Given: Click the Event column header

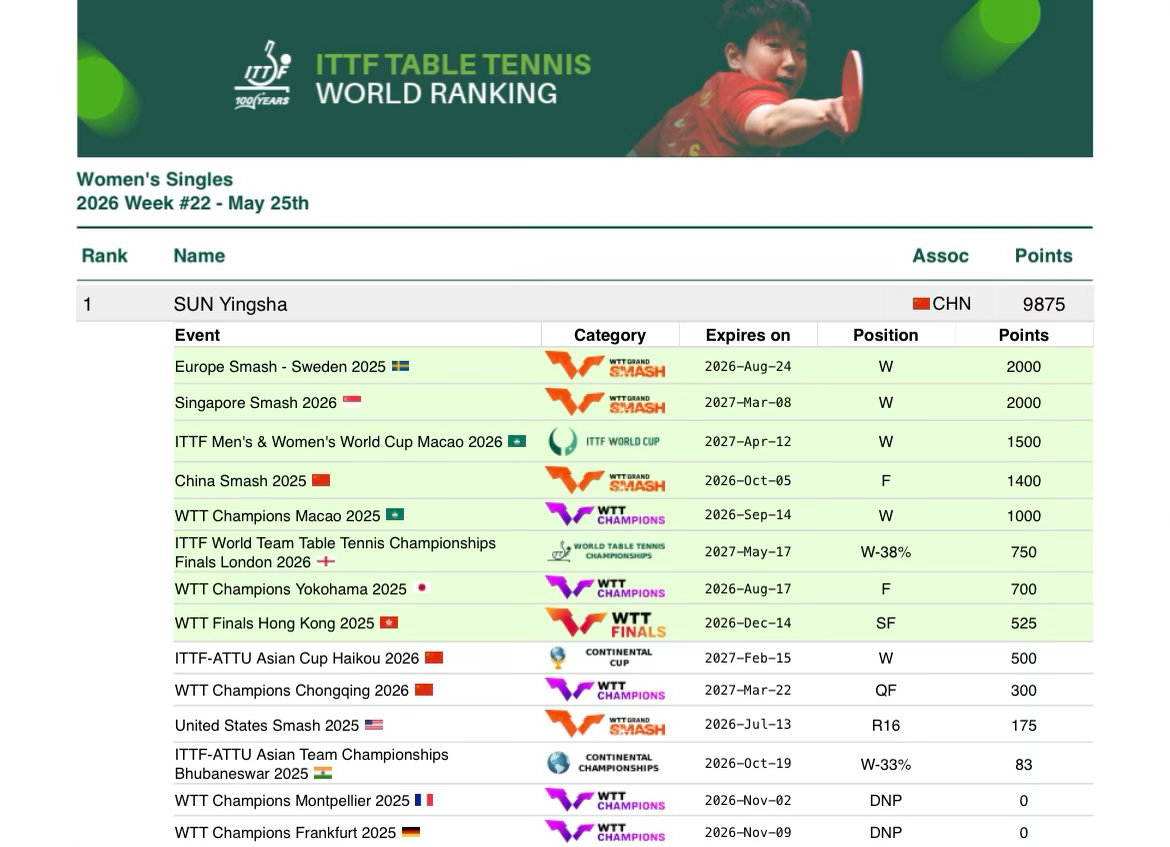Looking at the screenshot, I should (197, 335).
